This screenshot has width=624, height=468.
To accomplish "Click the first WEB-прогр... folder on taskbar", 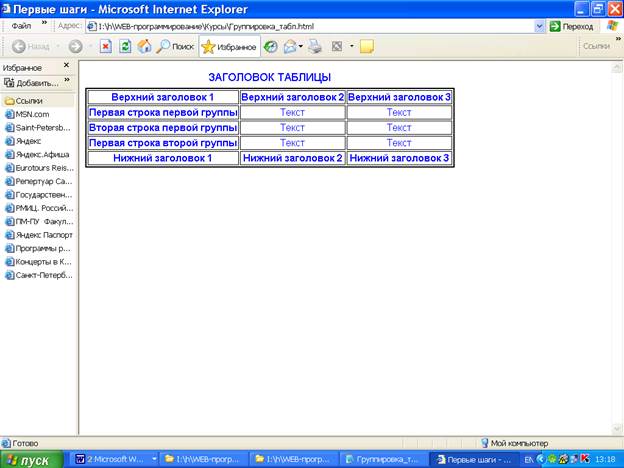I will click(x=203, y=459).
